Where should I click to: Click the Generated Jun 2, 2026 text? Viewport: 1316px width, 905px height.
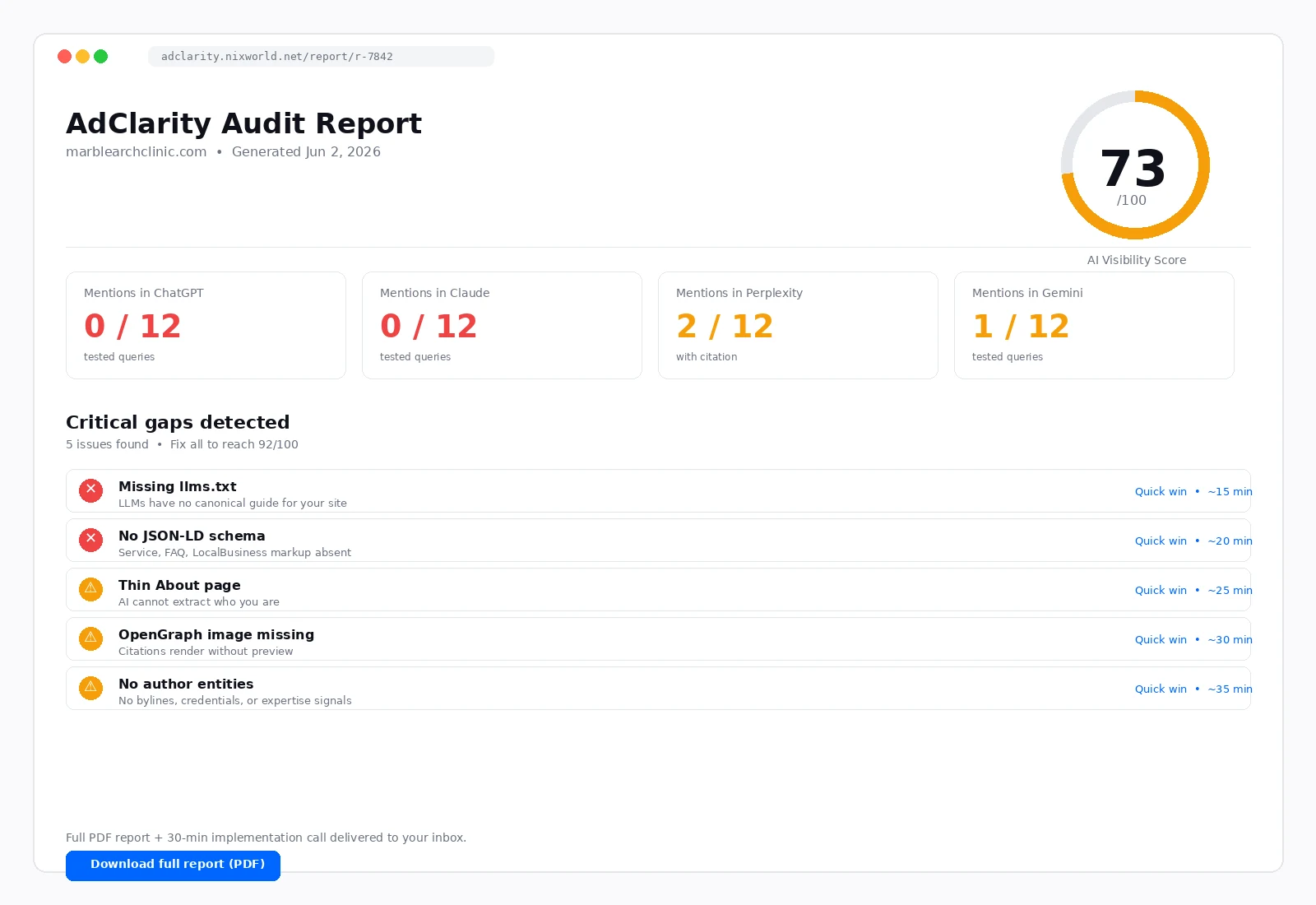[306, 151]
